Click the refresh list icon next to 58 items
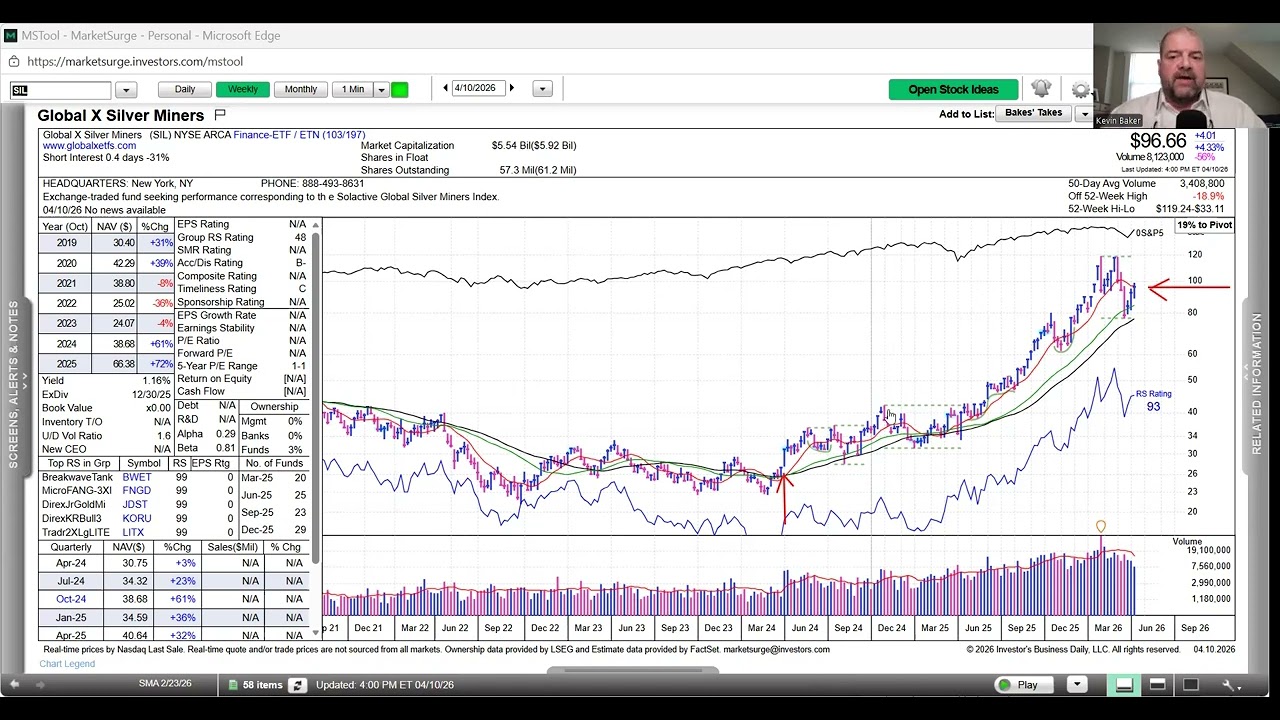This screenshot has width=1280, height=720. tap(297, 685)
